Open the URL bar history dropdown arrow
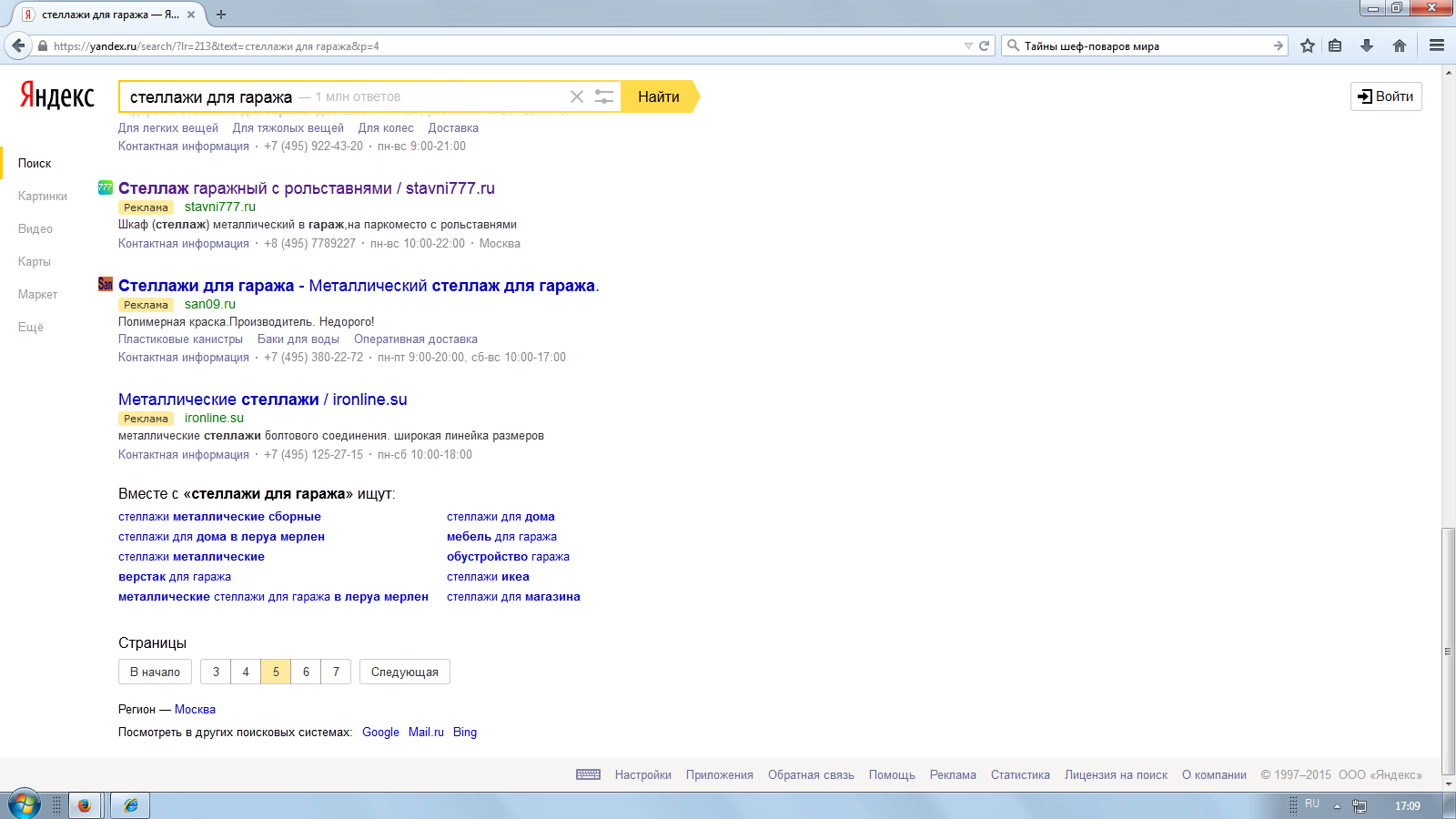Viewport: 1456px width, 819px height. tap(968, 45)
